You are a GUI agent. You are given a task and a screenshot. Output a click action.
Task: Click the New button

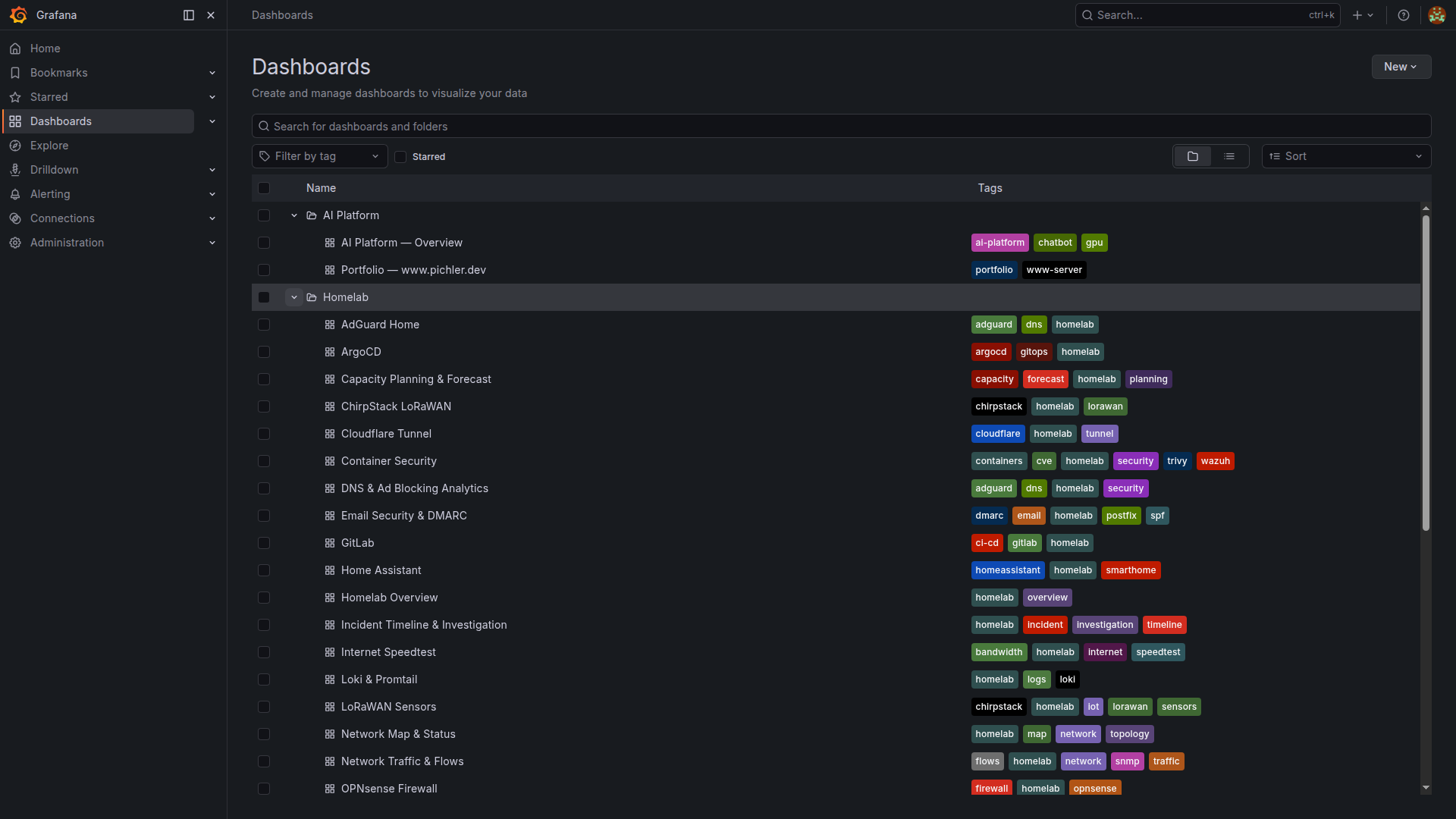pos(1401,67)
